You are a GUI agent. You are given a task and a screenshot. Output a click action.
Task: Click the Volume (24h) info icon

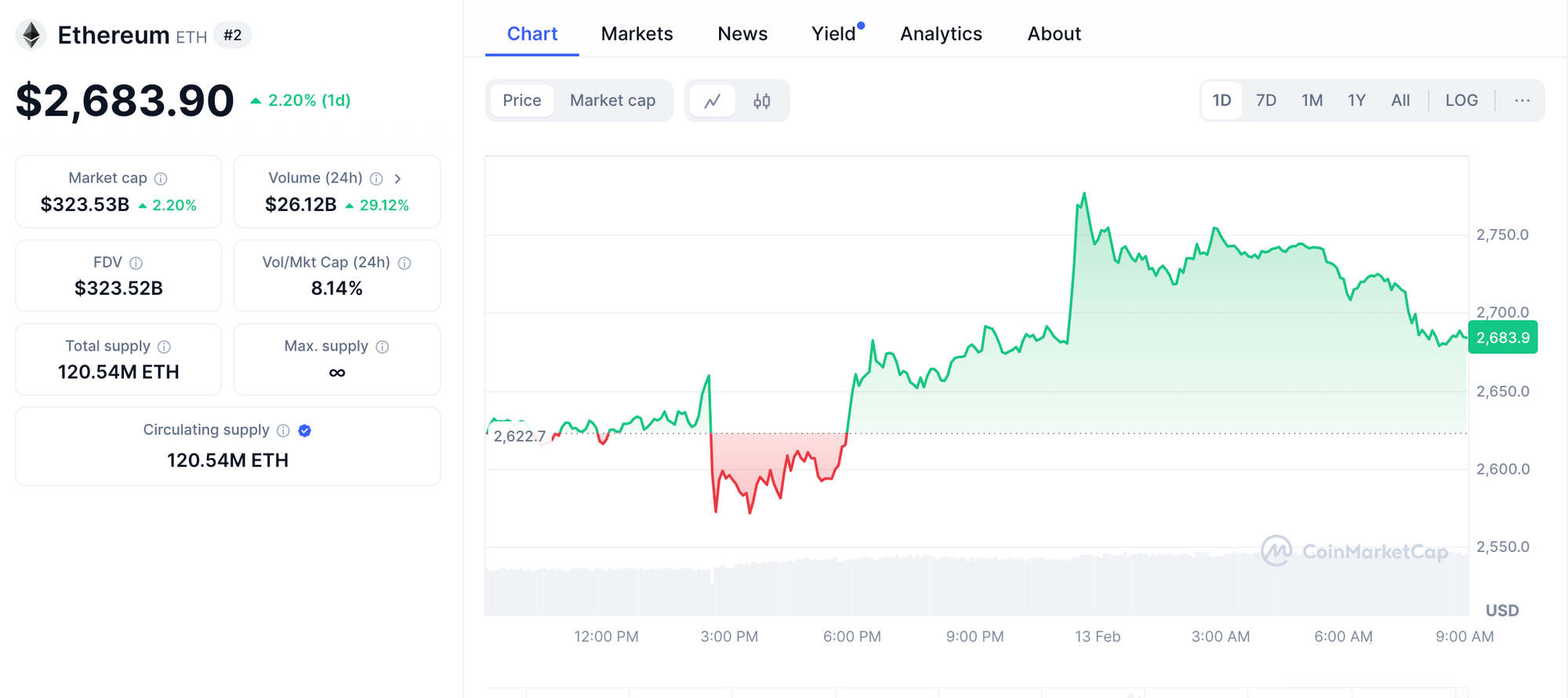[376, 179]
